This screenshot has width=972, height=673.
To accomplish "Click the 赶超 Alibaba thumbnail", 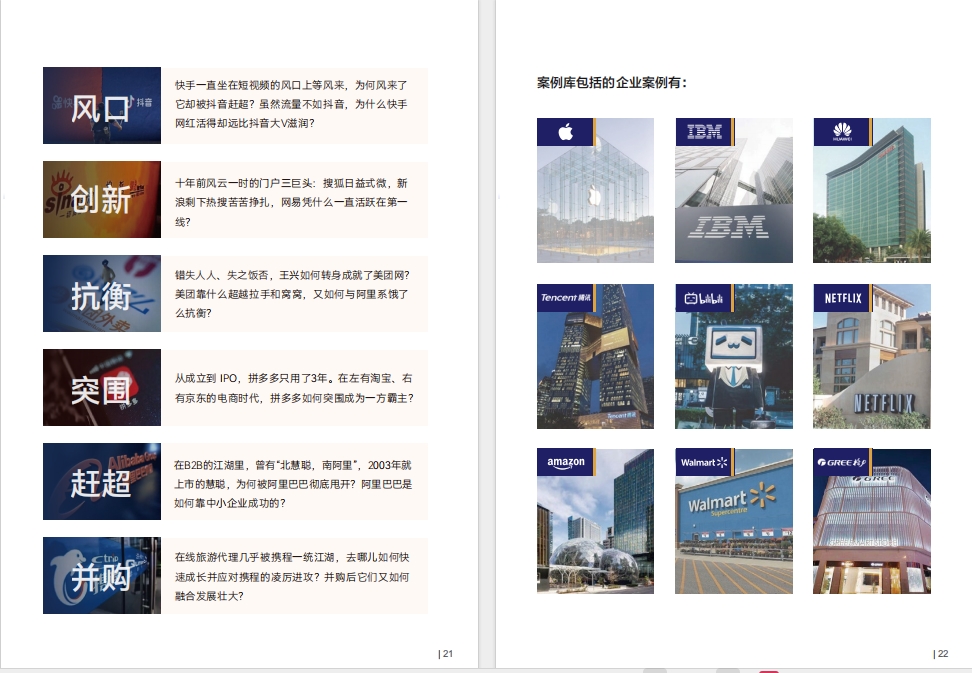I will 102,482.
